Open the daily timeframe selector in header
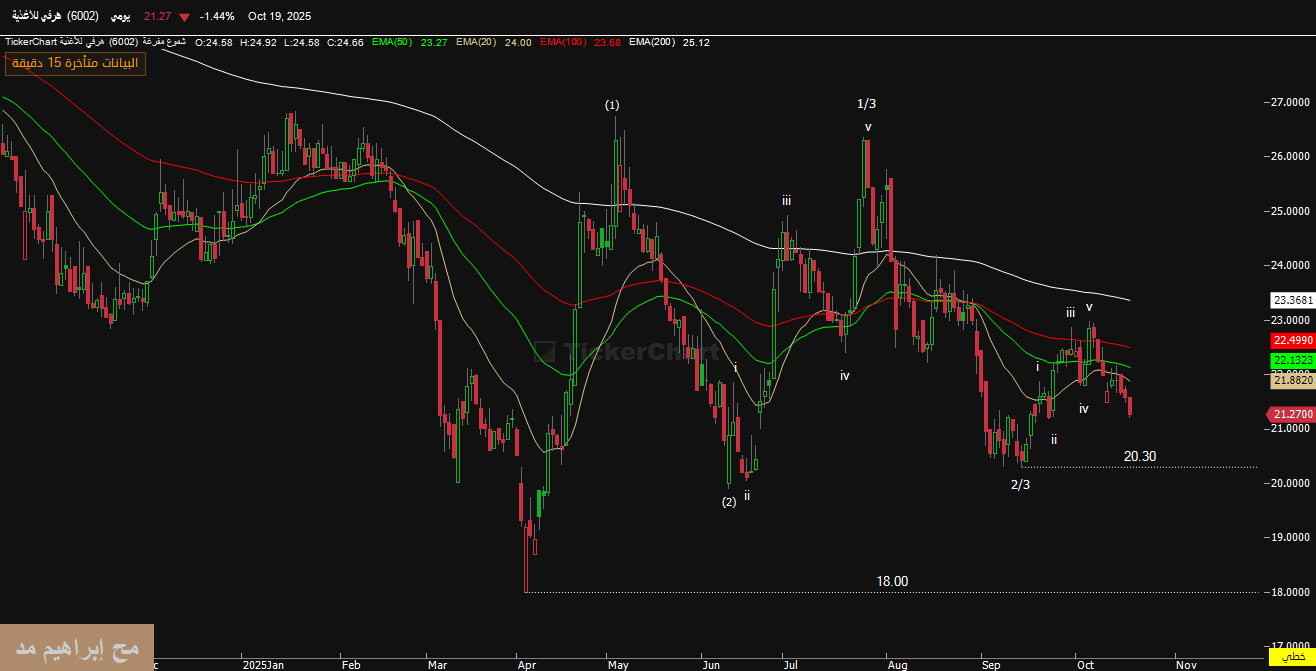The height and width of the screenshot is (671, 1316). [x=118, y=17]
